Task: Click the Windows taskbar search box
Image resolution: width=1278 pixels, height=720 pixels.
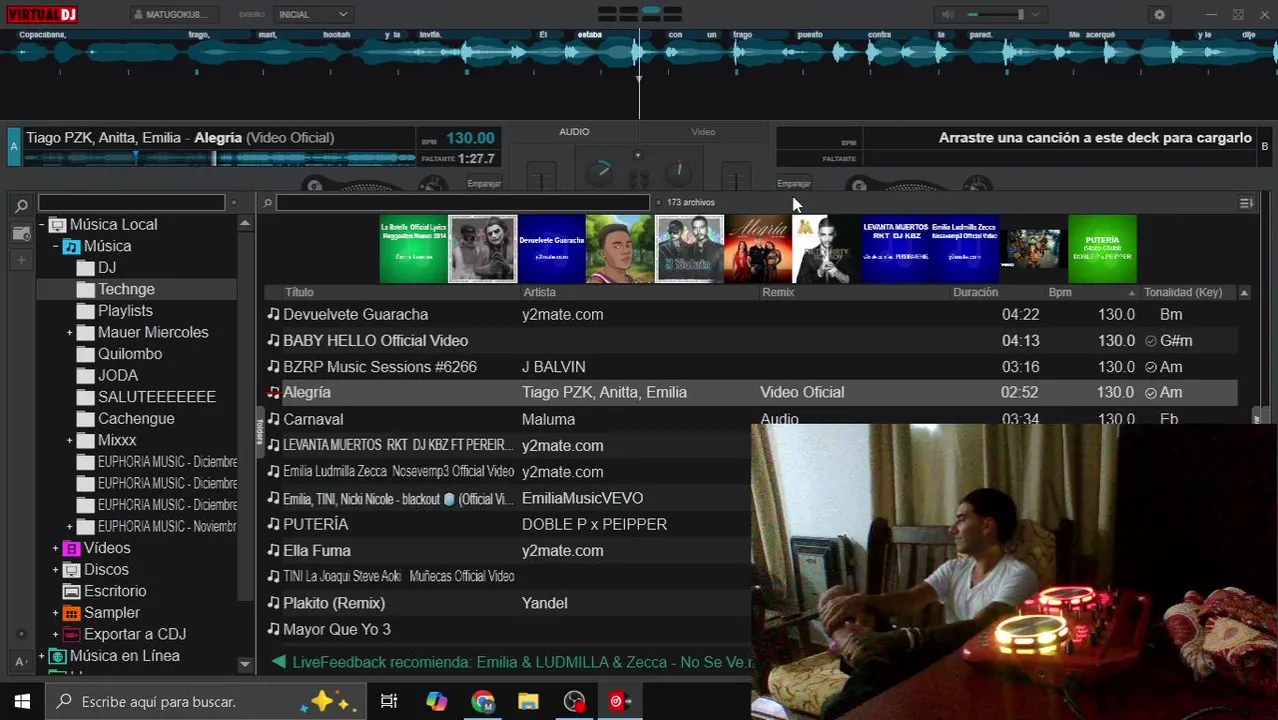Action: (205, 702)
